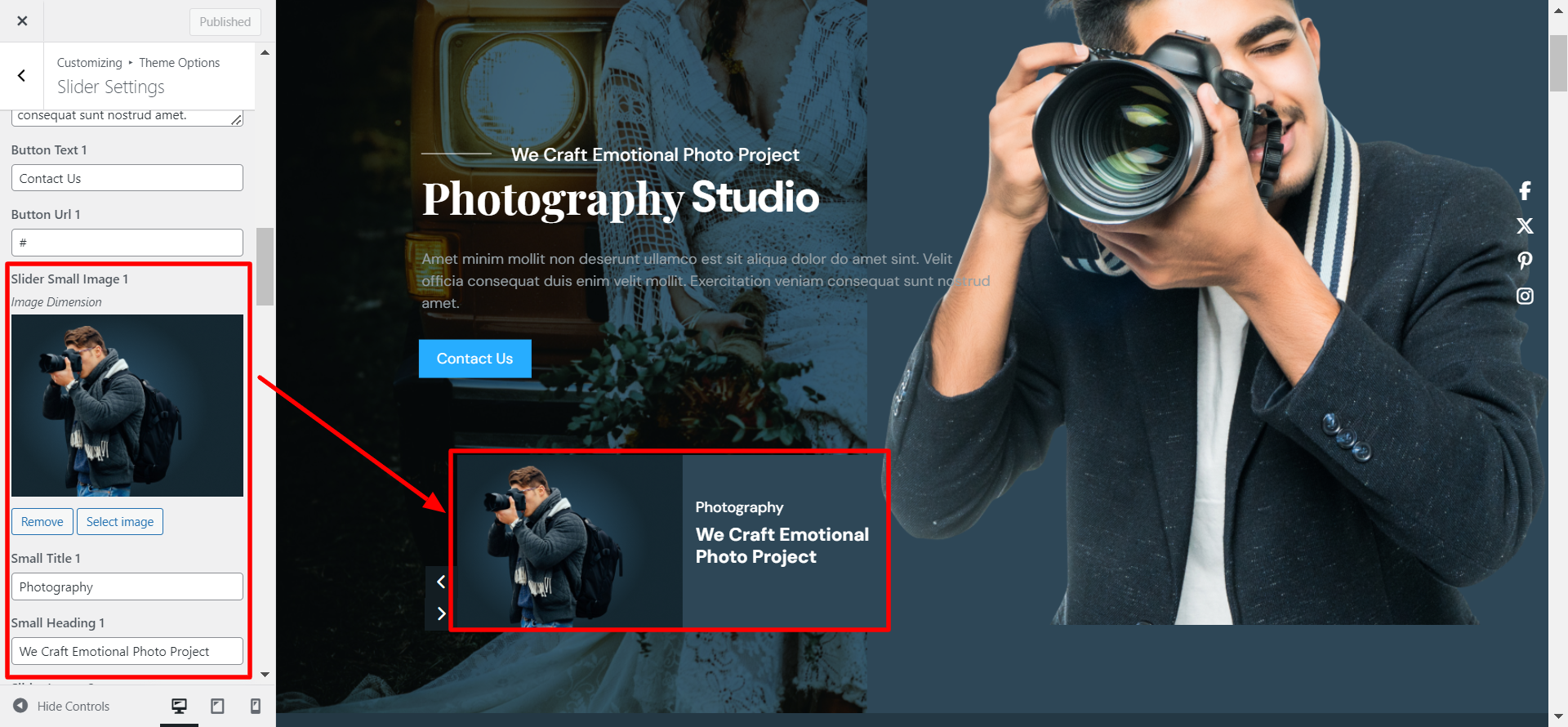Open the Facebook social icon link
The width and height of the screenshot is (1568, 727).
click(x=1524, y=191)
